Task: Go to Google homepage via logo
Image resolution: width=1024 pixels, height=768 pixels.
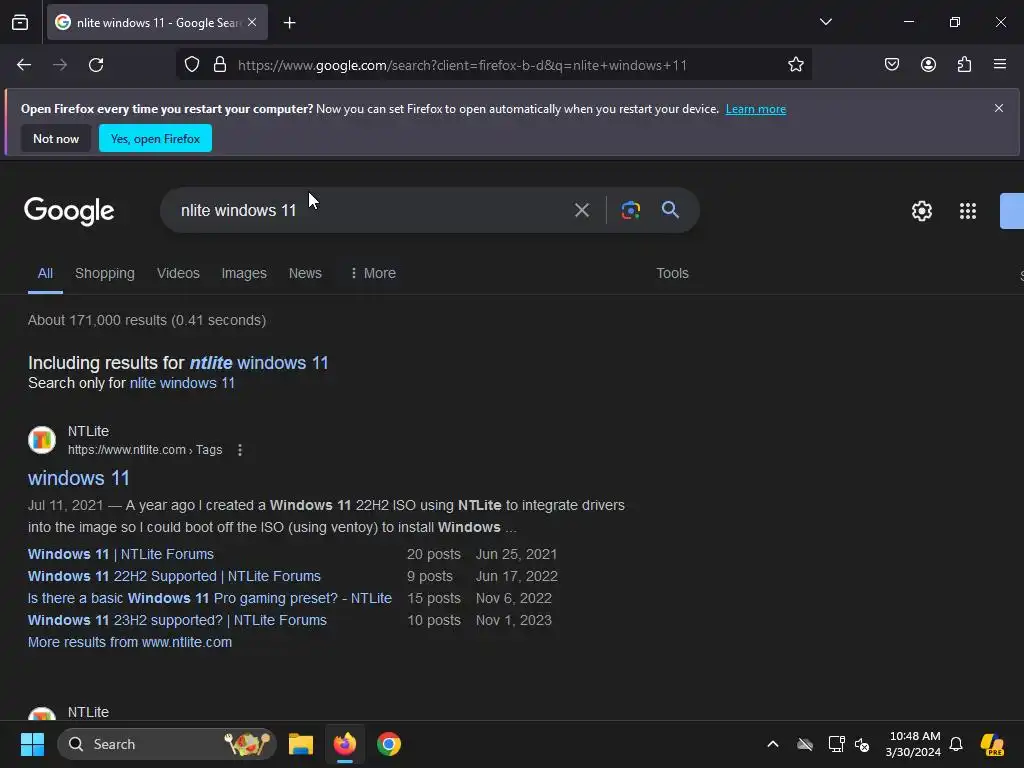Action: click(69, 210)
